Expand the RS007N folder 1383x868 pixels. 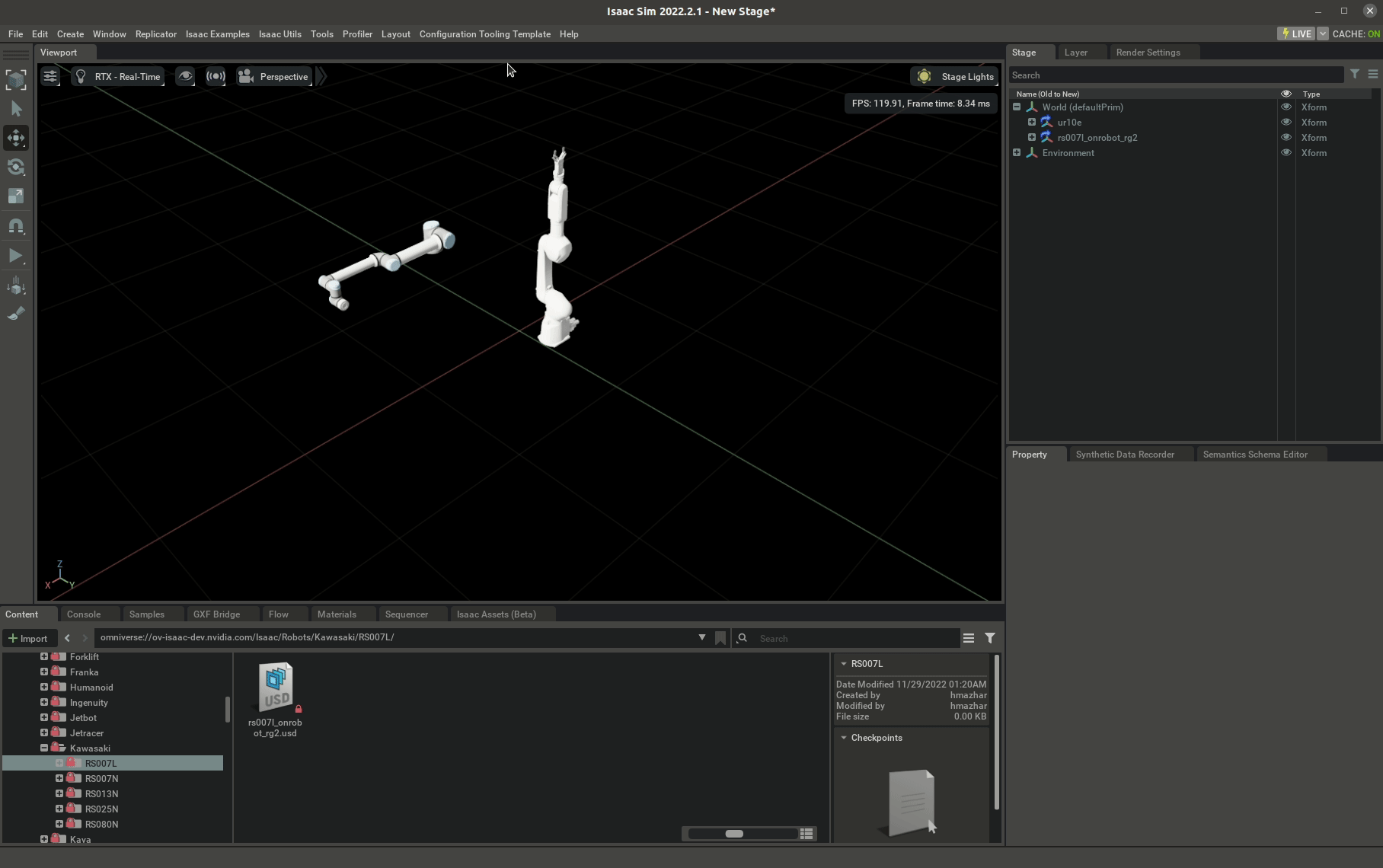pyautogui.click(x=59, y=778)
